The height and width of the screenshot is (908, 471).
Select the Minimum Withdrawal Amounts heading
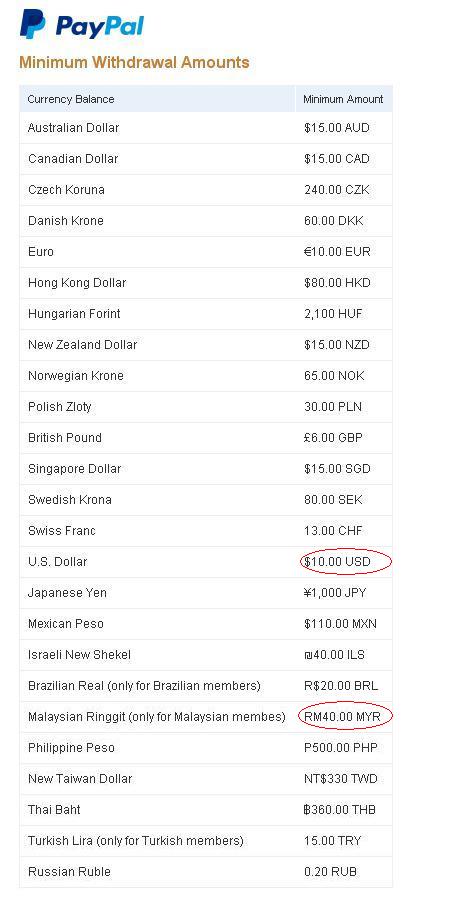134,63
